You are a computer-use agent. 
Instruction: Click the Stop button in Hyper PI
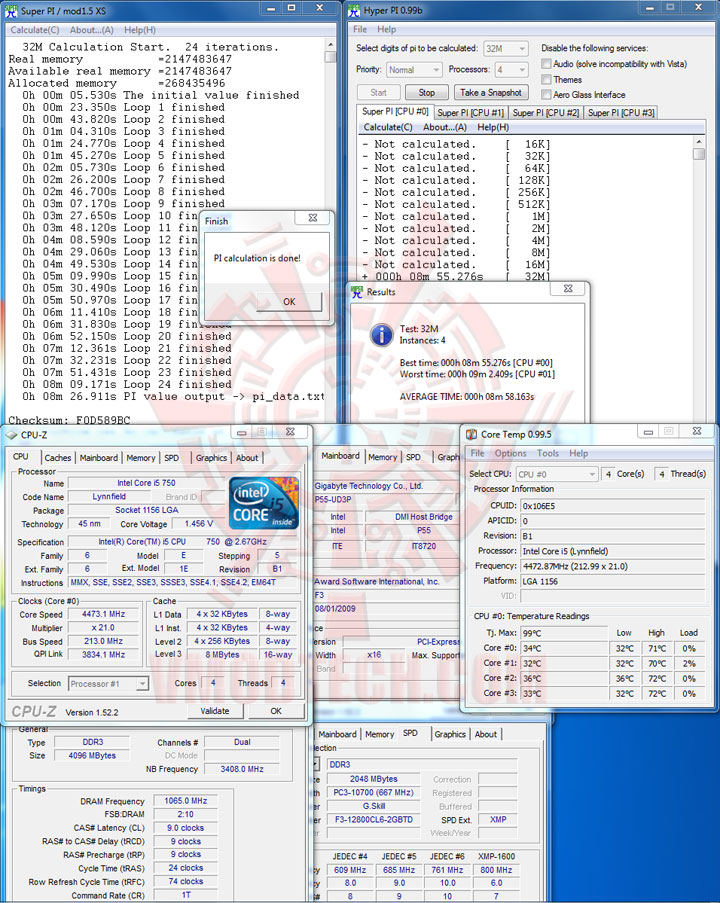pyautogui.click(x=426, y=92)
